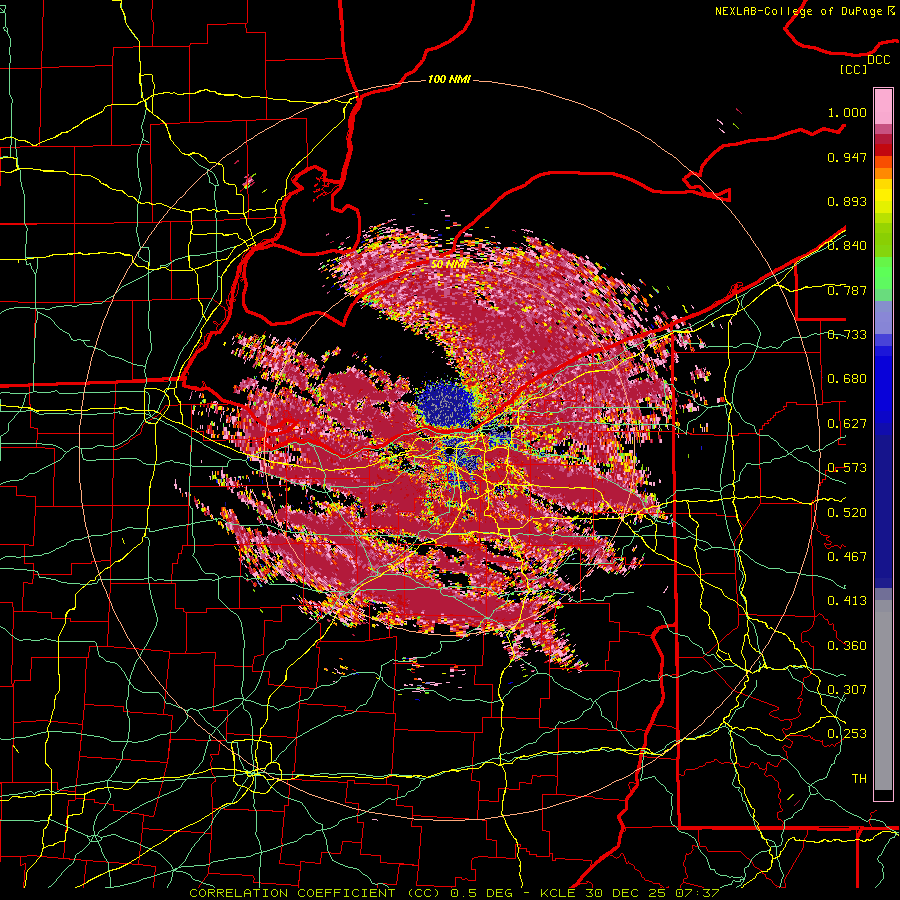The width and height of the screenshot is (900, 900).
Task: Click the 0.360 color scale value
Action: 847,646
